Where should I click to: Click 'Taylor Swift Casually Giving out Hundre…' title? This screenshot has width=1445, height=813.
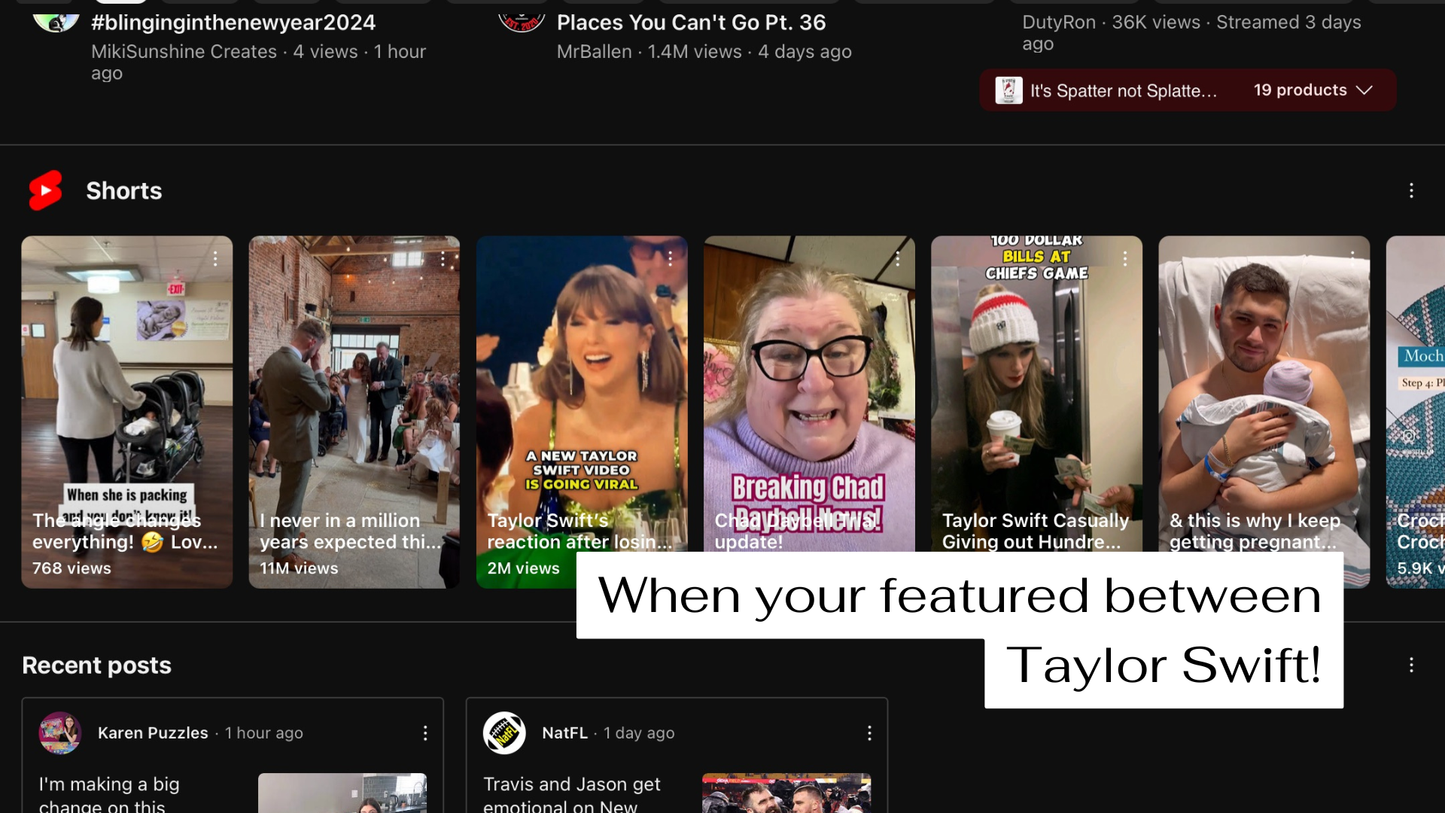1036,531
